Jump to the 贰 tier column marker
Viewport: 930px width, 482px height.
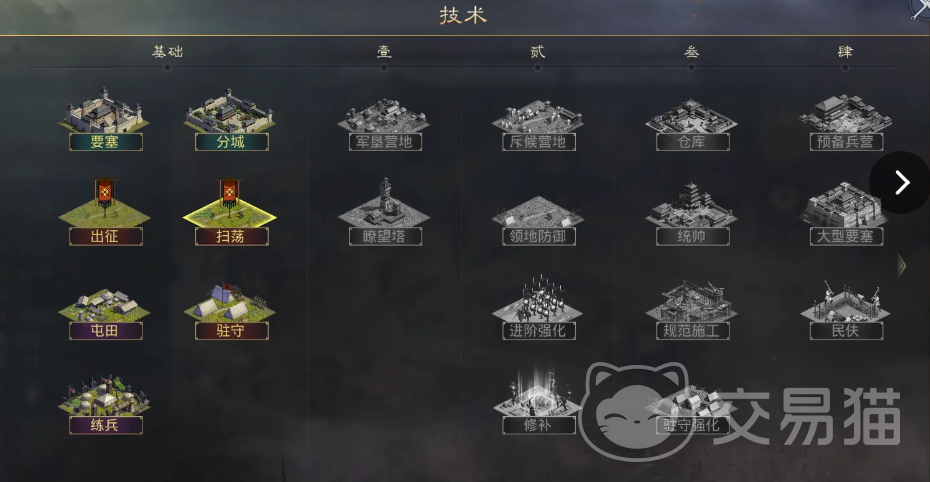click(x=537, y=52)
